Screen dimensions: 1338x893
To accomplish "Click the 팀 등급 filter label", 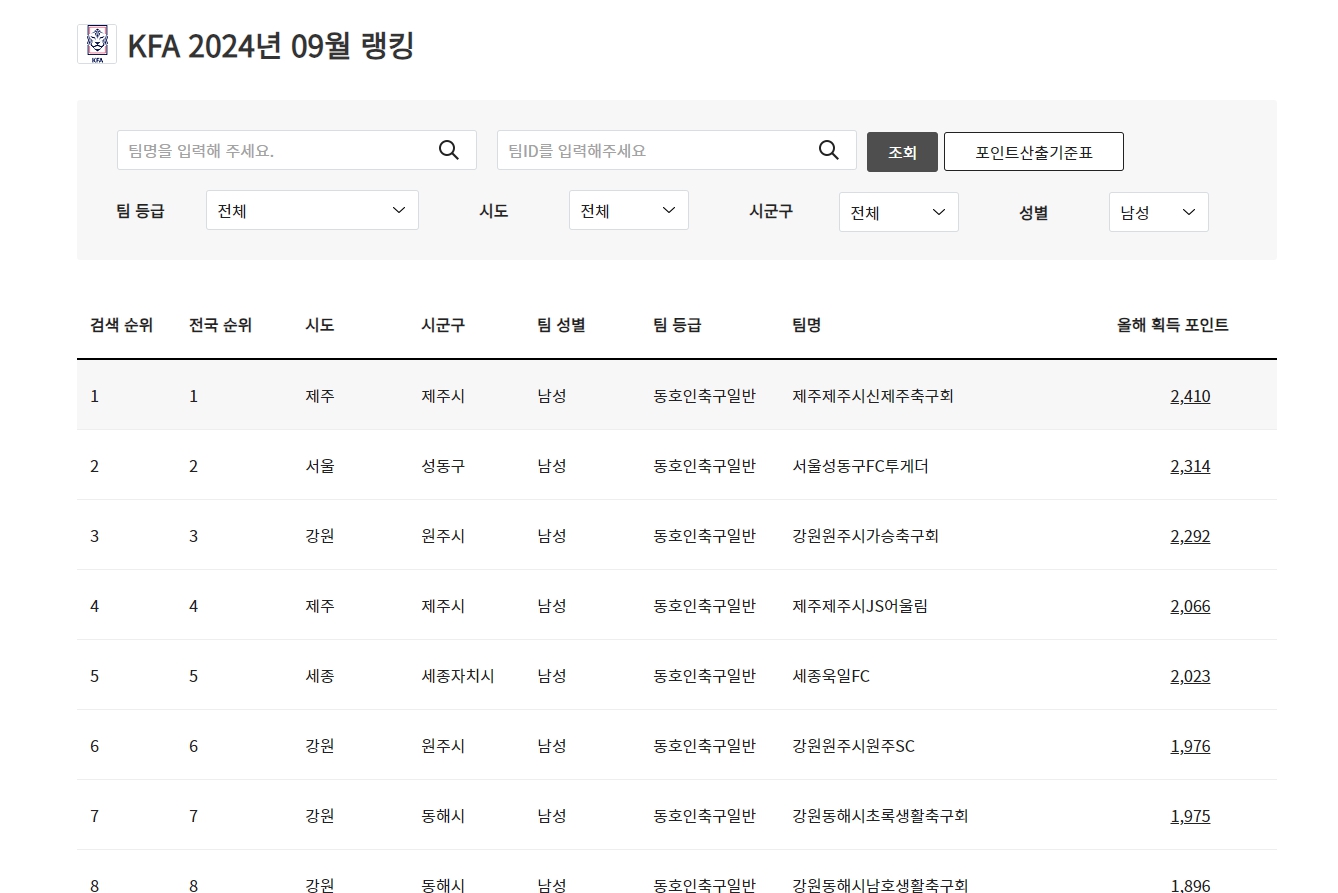I will [140, 211].
